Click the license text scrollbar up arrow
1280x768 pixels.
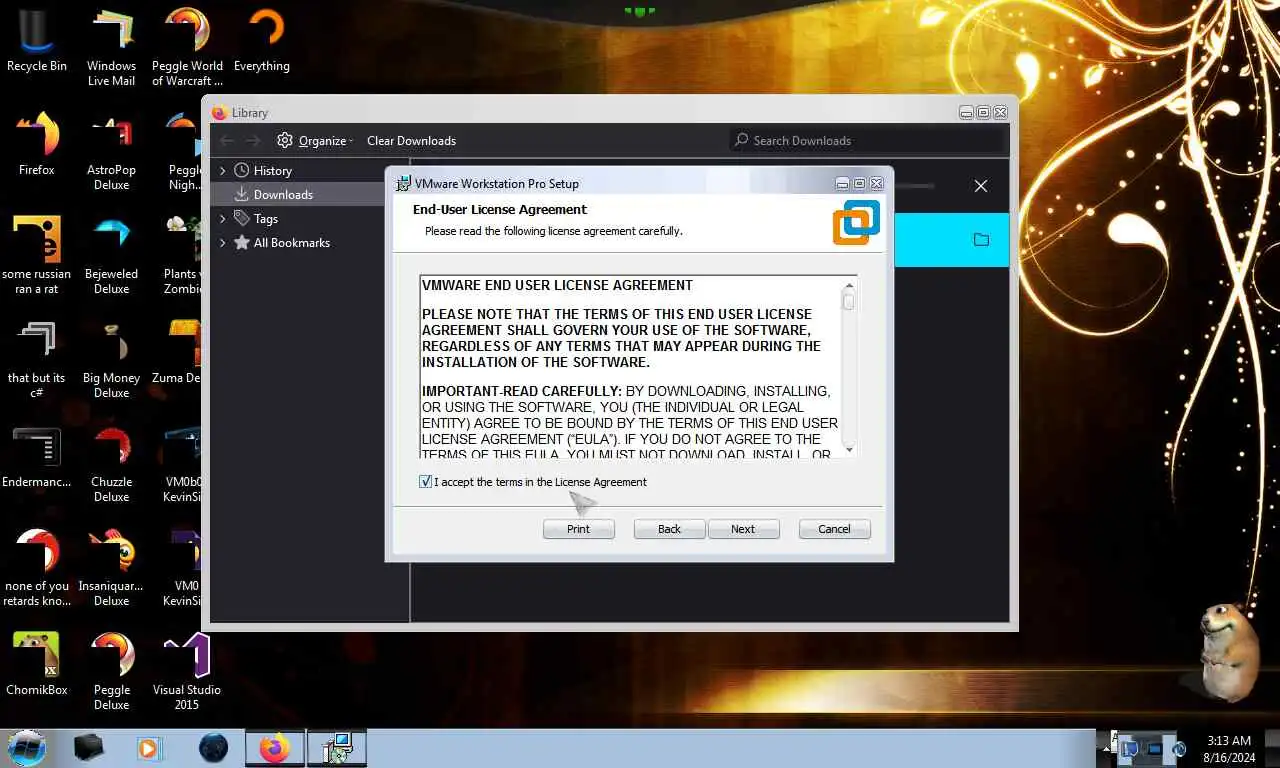849,284
